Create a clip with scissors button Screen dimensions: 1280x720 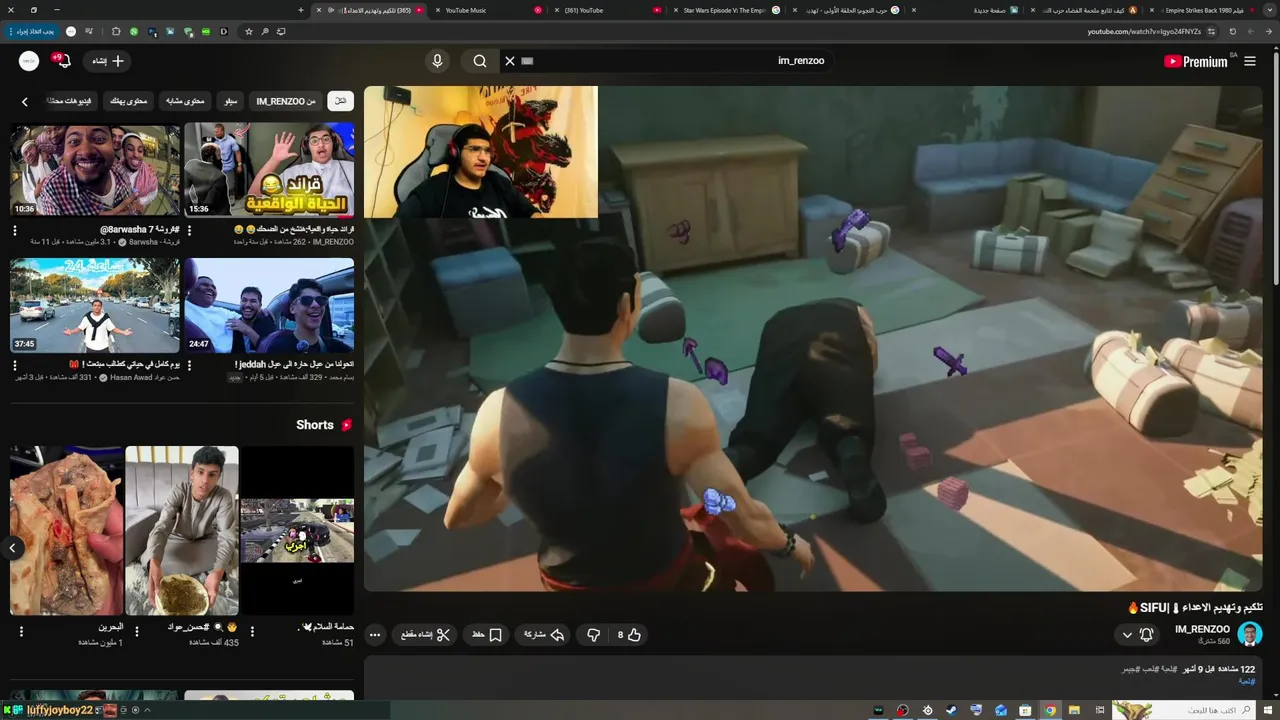pyautogui.click(x=424, y=635)
